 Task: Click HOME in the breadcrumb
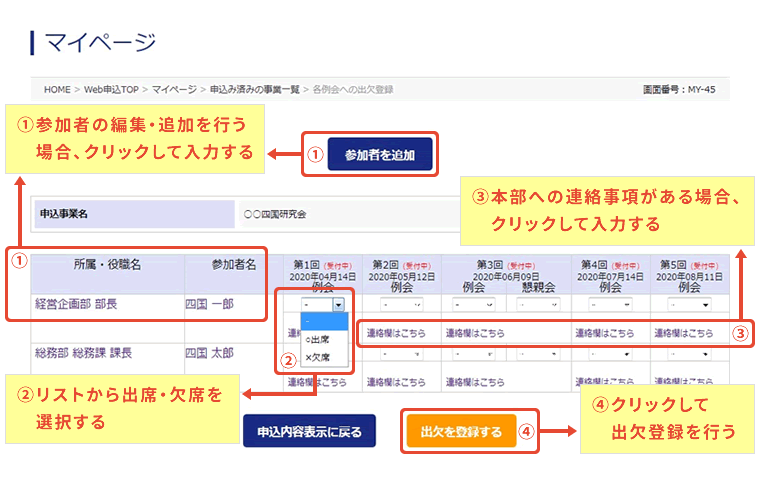(57, 89)
